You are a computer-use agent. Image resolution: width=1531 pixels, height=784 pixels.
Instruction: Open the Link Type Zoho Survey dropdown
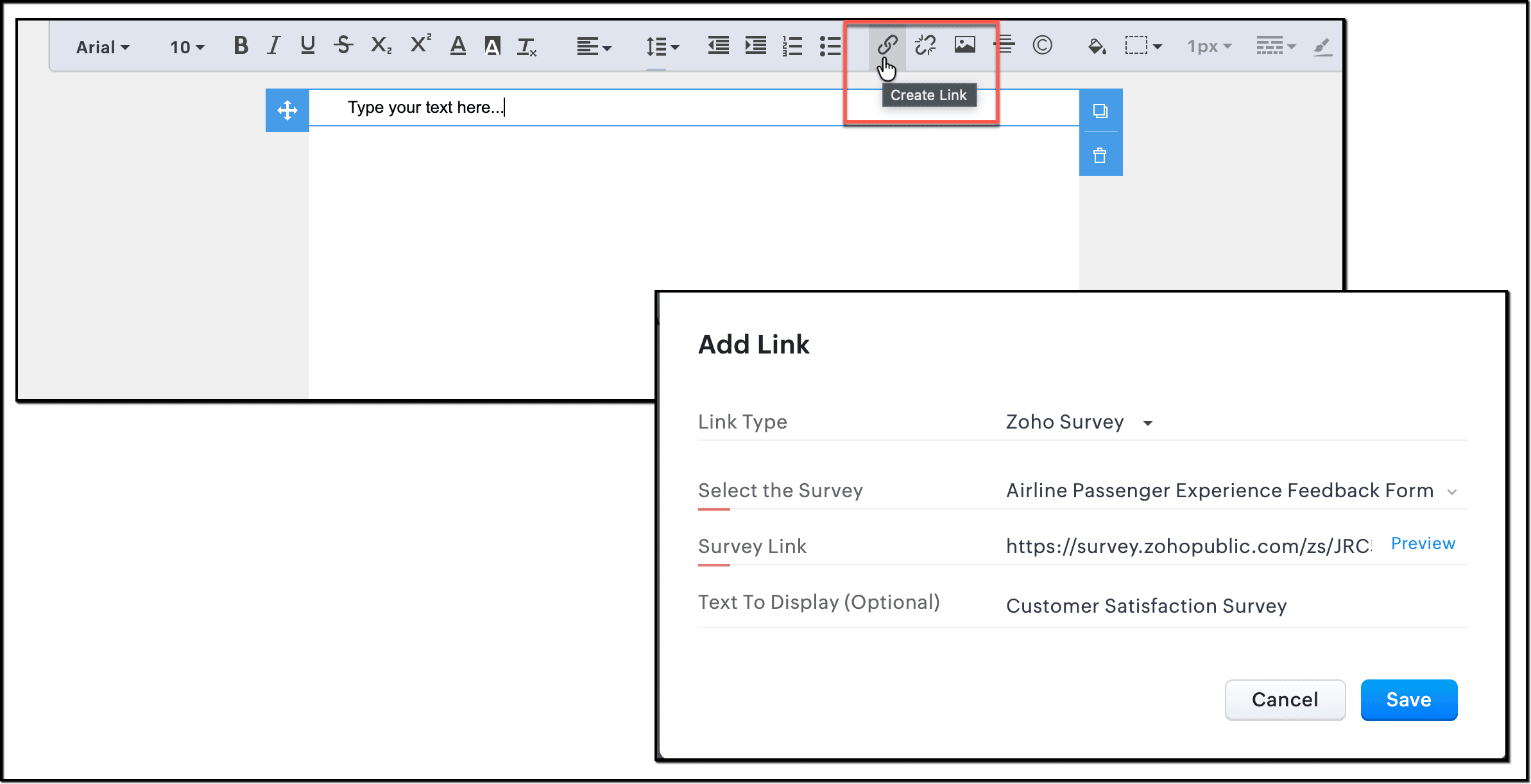[x=1079, y=422]
